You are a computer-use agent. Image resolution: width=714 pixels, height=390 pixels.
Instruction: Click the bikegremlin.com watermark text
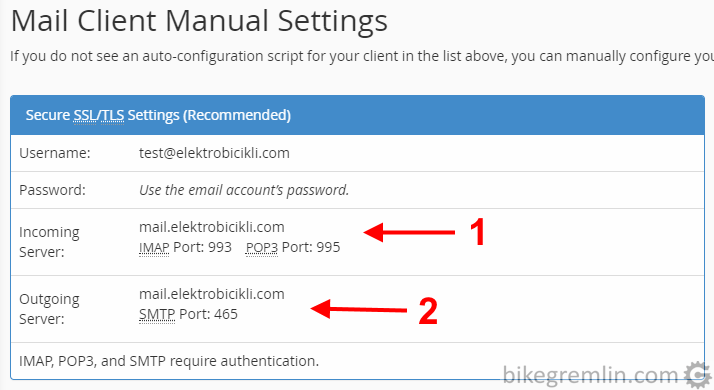coord(591,375)
